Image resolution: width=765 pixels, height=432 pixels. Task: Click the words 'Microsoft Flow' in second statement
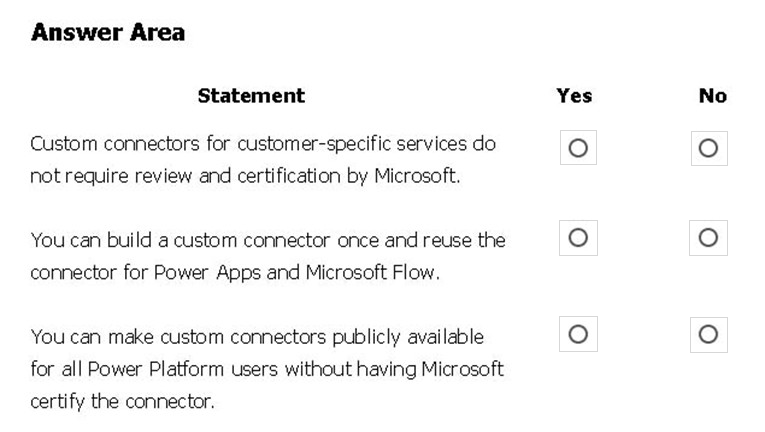(x=370, y=272)
